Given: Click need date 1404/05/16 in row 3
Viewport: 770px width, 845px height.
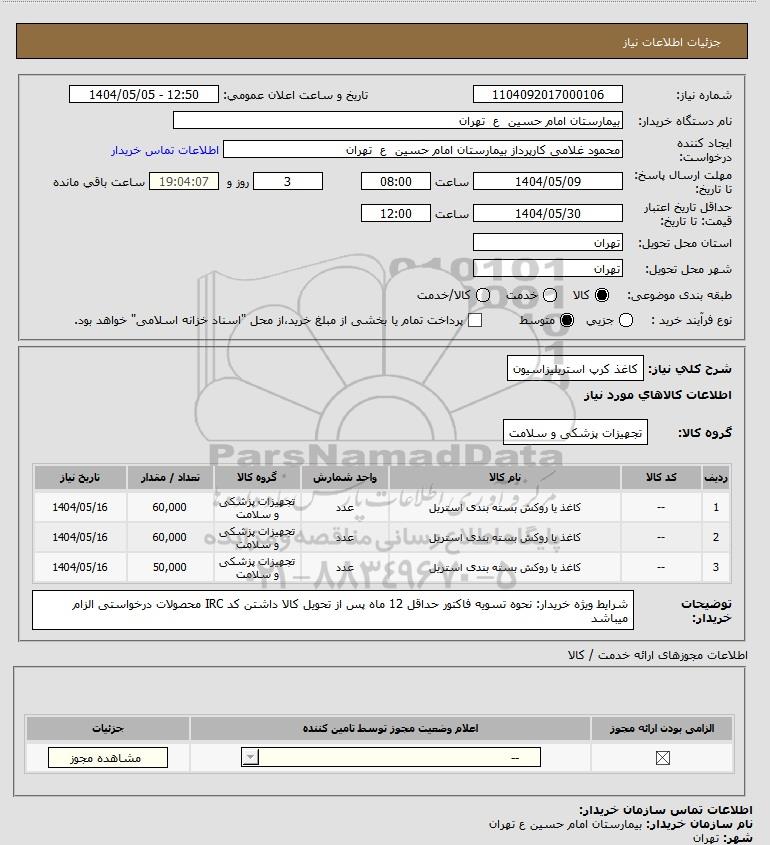Looking at the screenshot, I should (x=80, y=567).
